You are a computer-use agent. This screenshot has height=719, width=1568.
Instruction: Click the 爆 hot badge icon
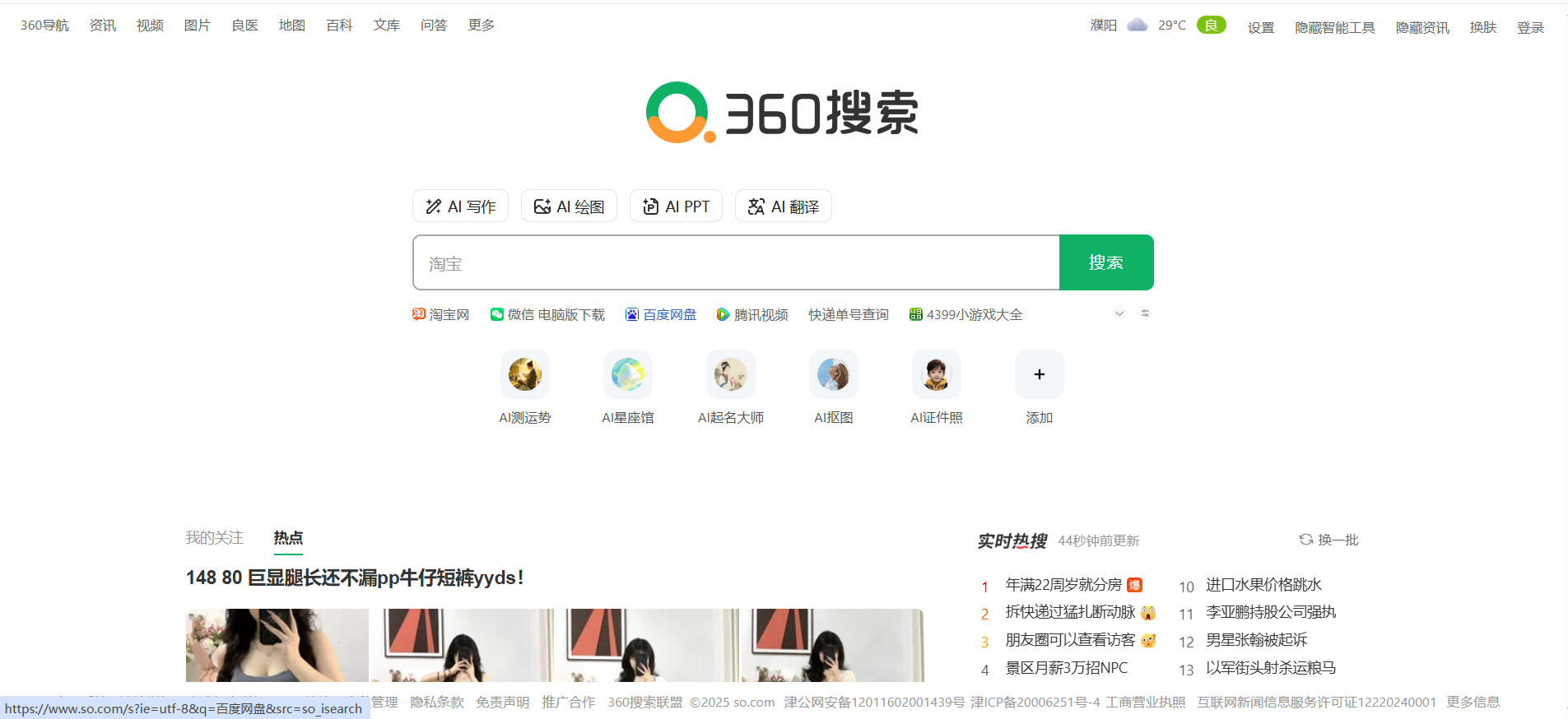click(1134, 585)
